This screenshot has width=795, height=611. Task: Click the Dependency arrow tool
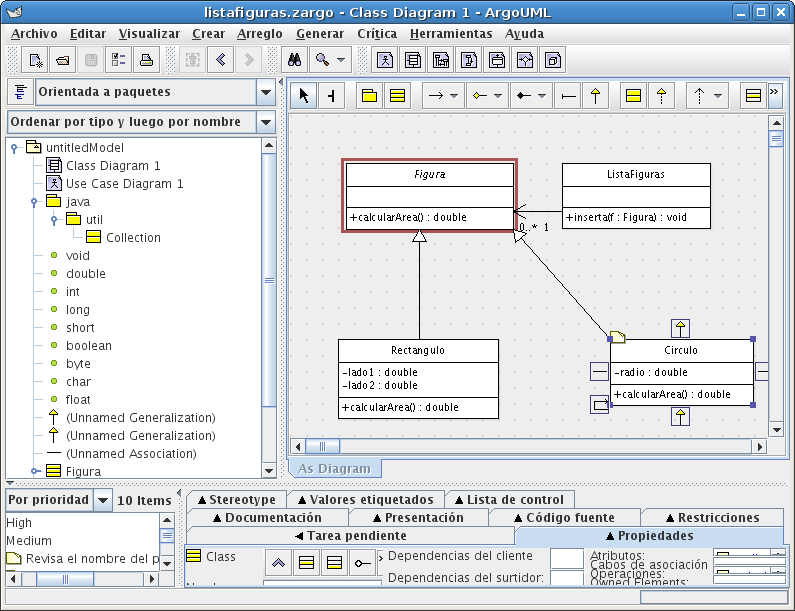pyautogui.click(x=699, y=95)
